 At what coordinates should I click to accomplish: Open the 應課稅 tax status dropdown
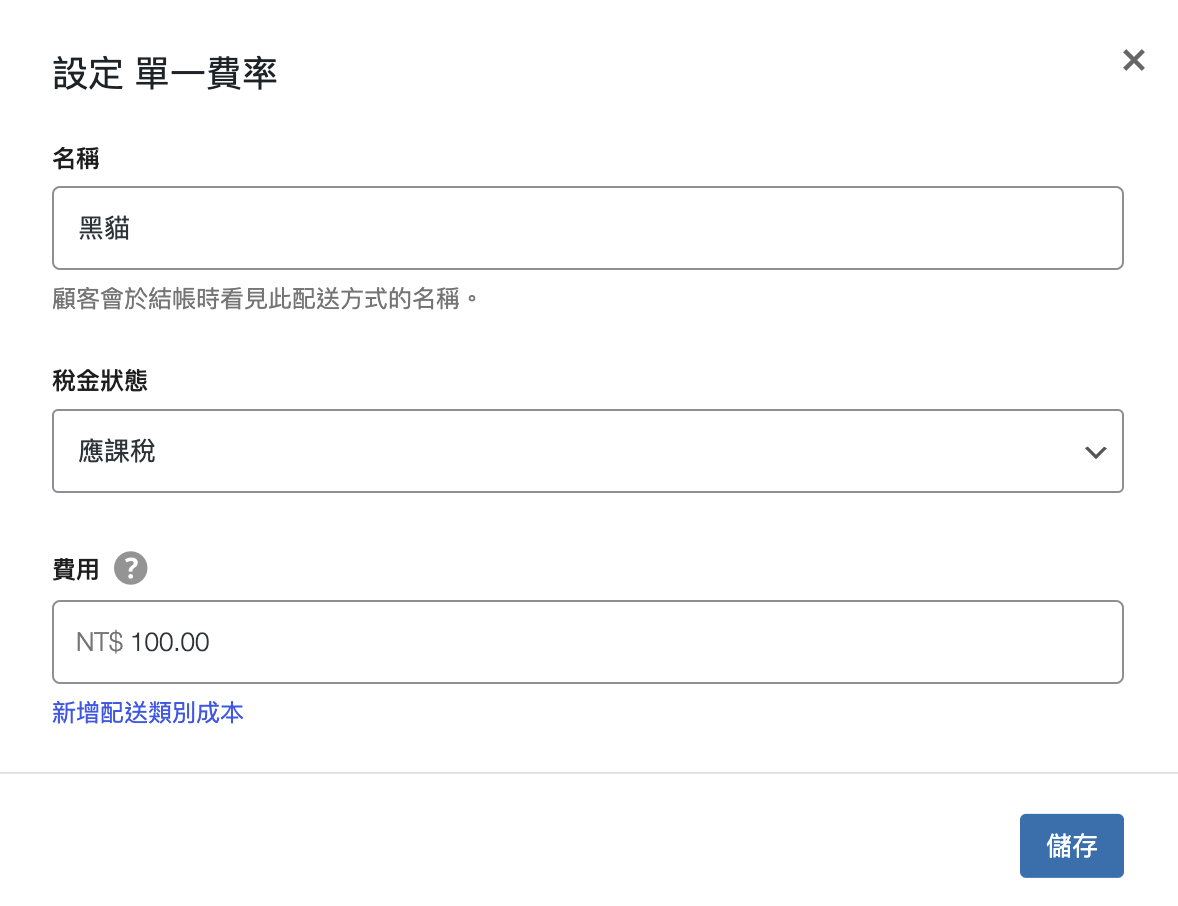[x=587, y=451]
